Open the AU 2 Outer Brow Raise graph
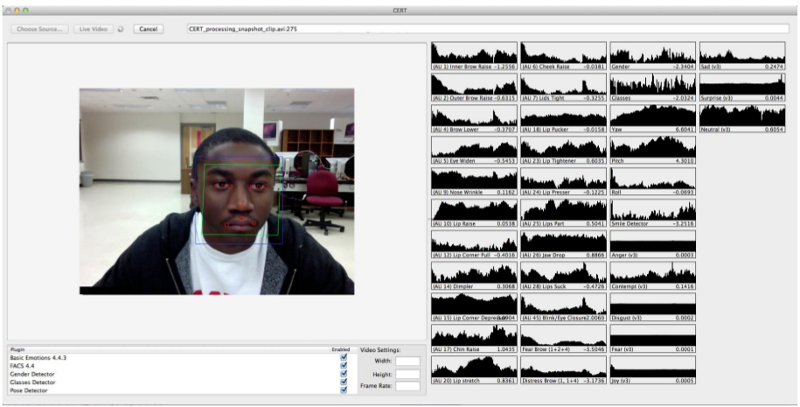The width and height of the screenshot is (800, 407). point(474,87)
